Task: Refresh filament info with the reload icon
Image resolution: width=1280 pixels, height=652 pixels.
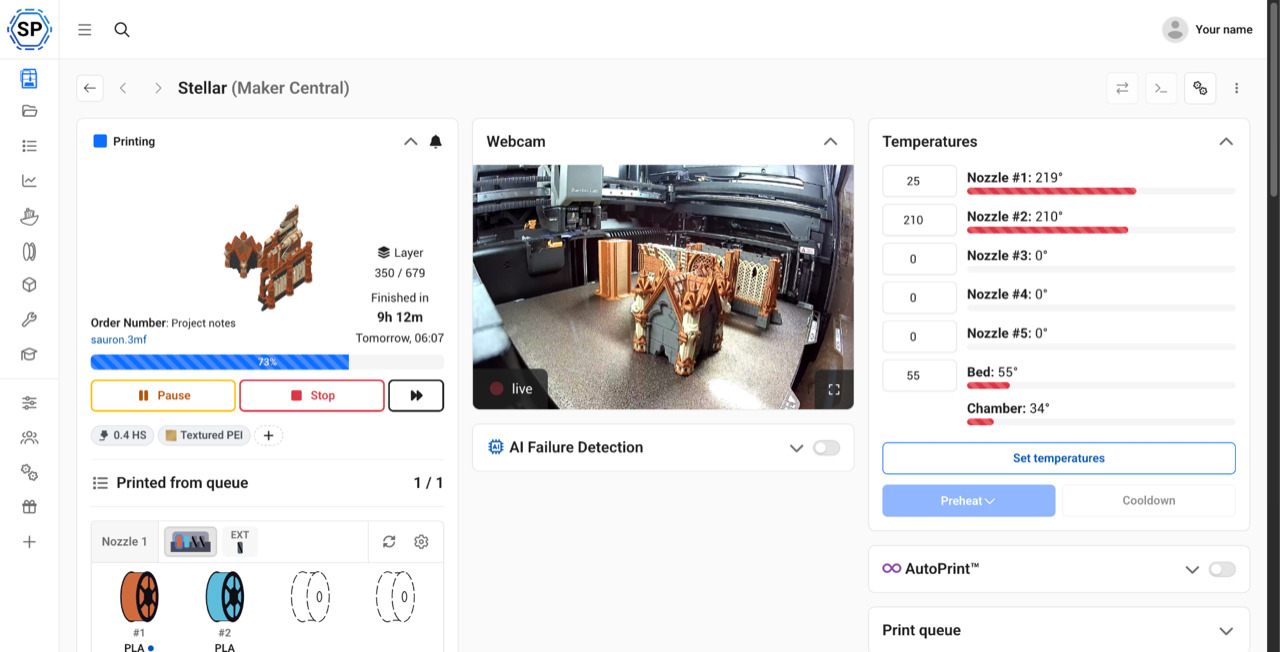Action: coord(389,541)
